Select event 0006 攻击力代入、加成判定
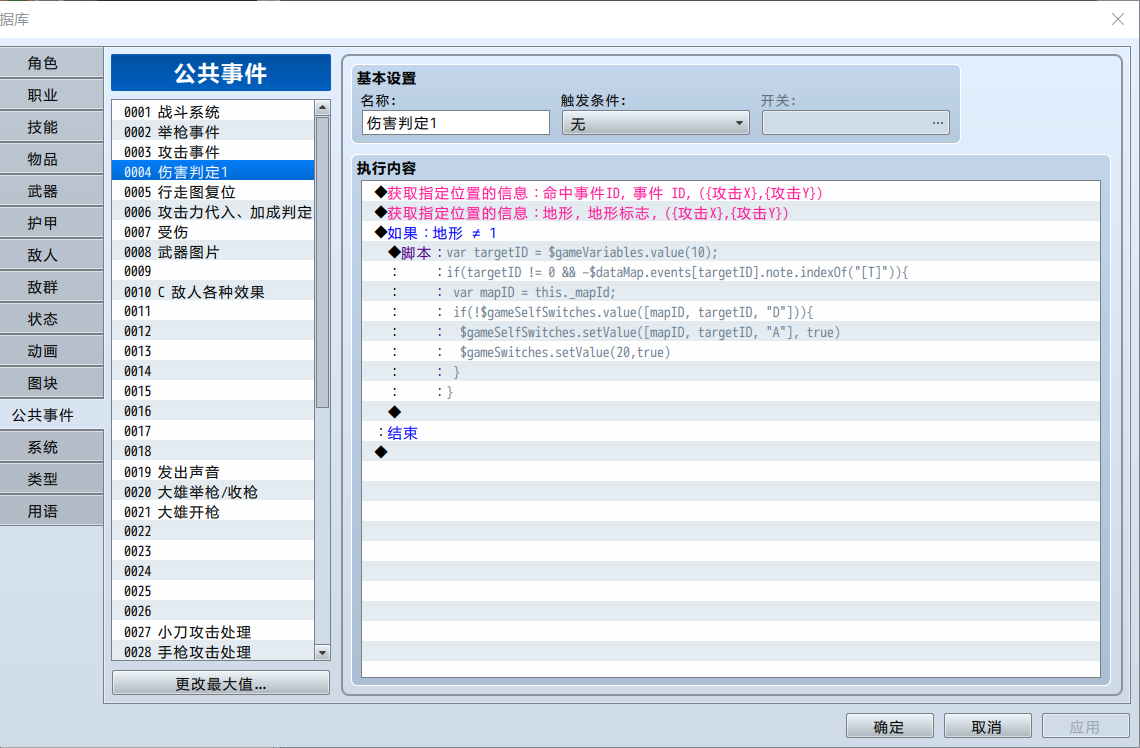The height and width of the screenshot is (748, 1140). point(213,212)
